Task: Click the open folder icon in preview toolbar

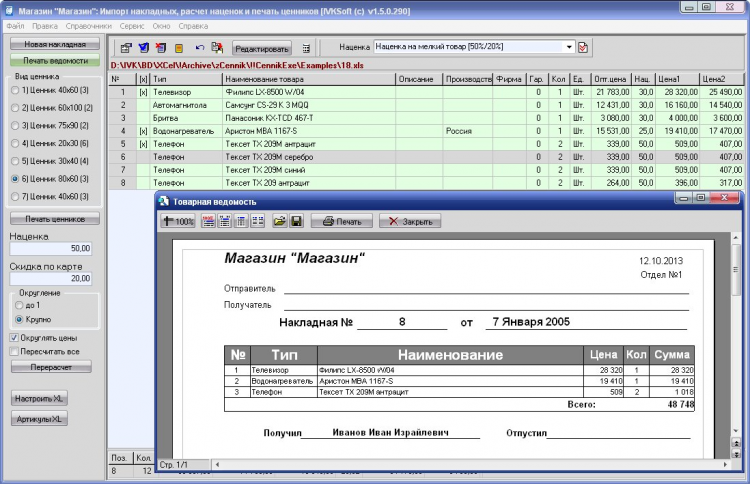Action: [281, 221]
